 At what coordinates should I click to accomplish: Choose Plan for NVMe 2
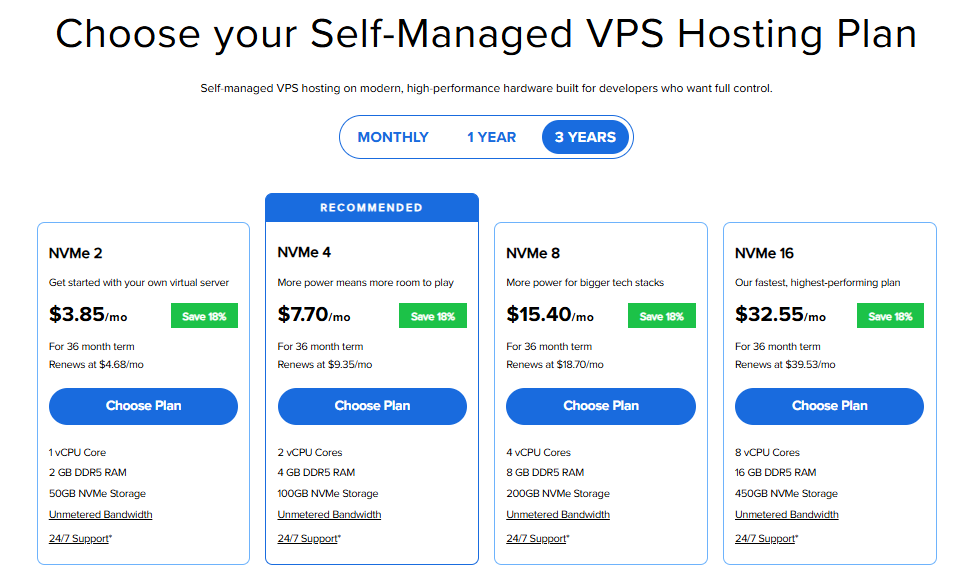[143, 406]
